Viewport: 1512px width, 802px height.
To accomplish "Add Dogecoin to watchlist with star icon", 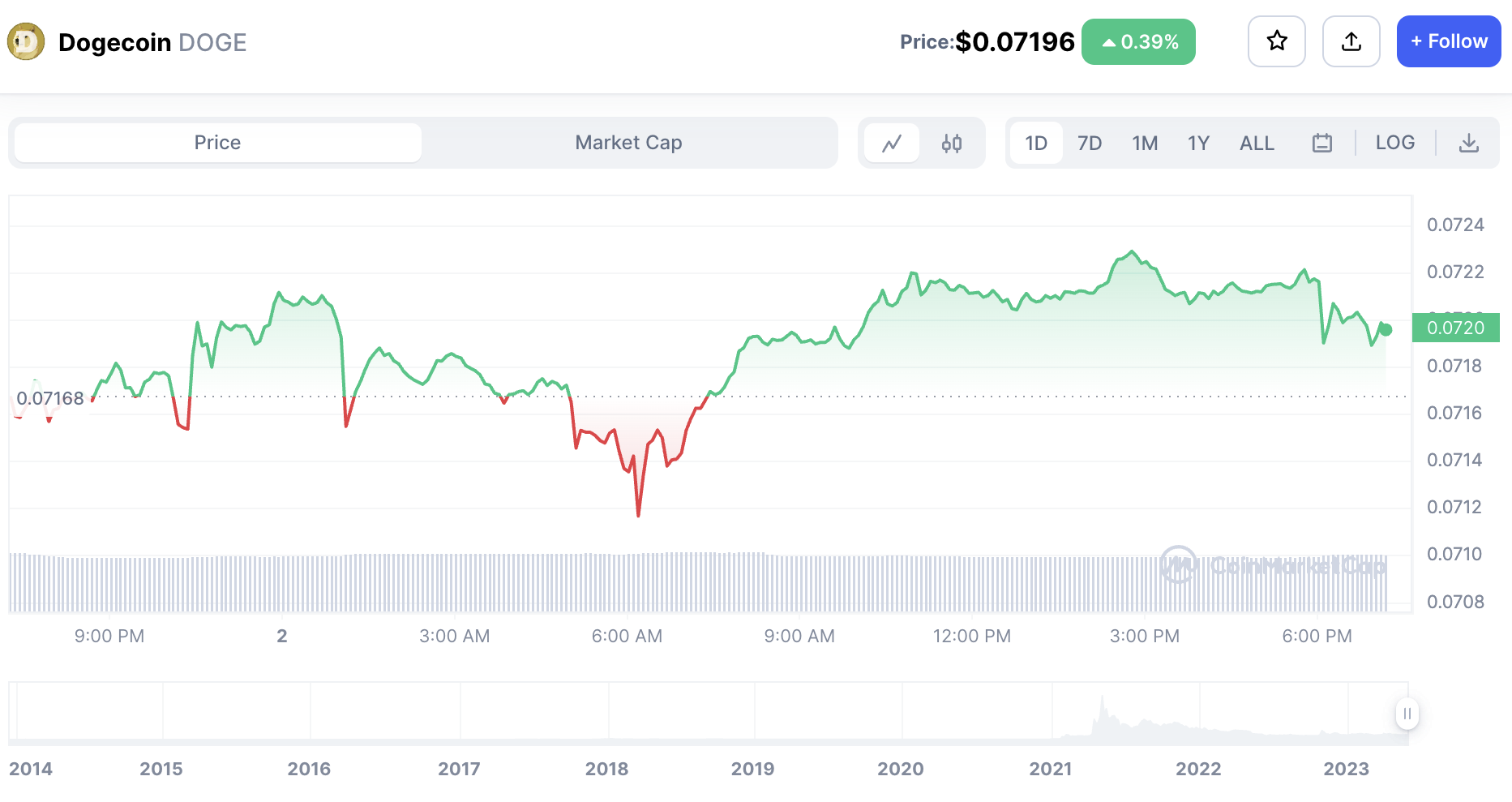I will point(1277,41).
